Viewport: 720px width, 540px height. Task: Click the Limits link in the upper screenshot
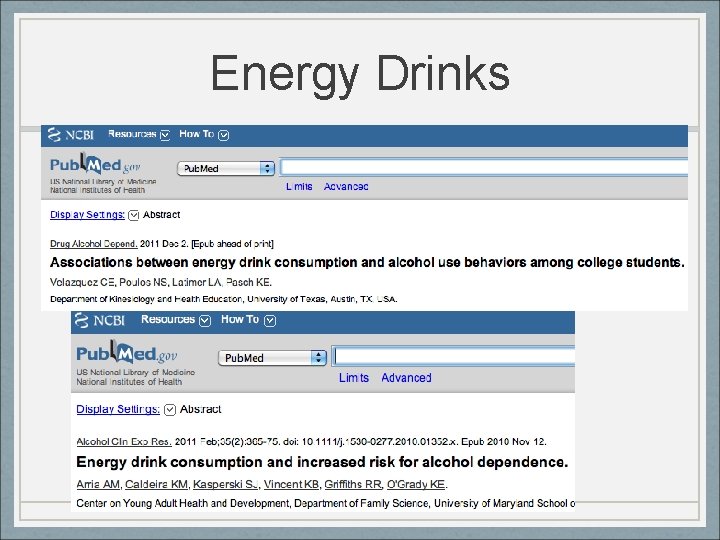point(299,186)
